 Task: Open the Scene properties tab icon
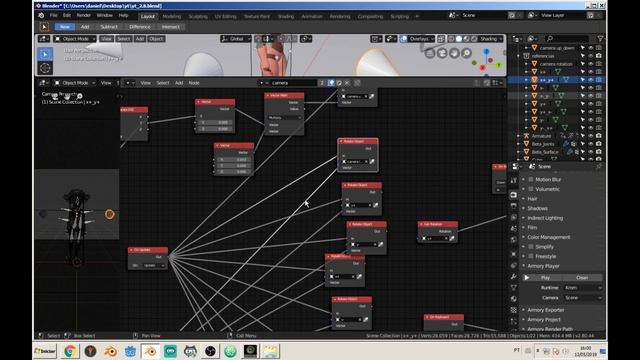point(513,229)
